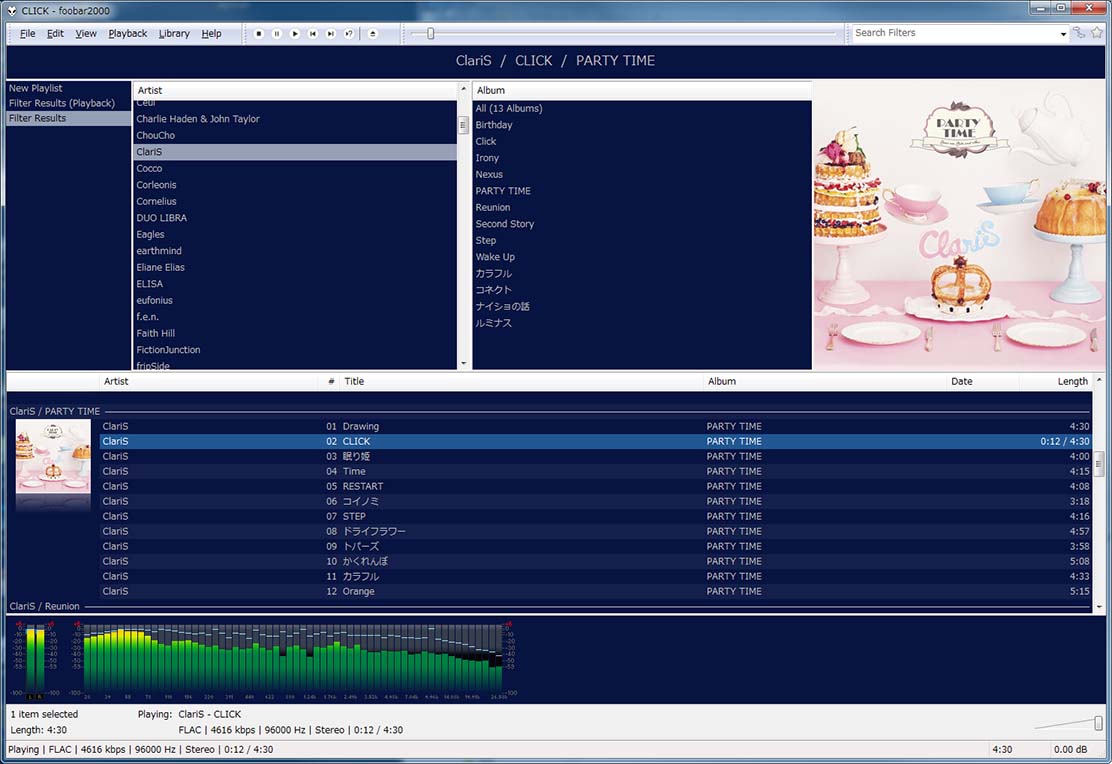Screen dimensions: 1112x764
Task: Sort the playlist by the Length column
Action: pos(1055,381)
